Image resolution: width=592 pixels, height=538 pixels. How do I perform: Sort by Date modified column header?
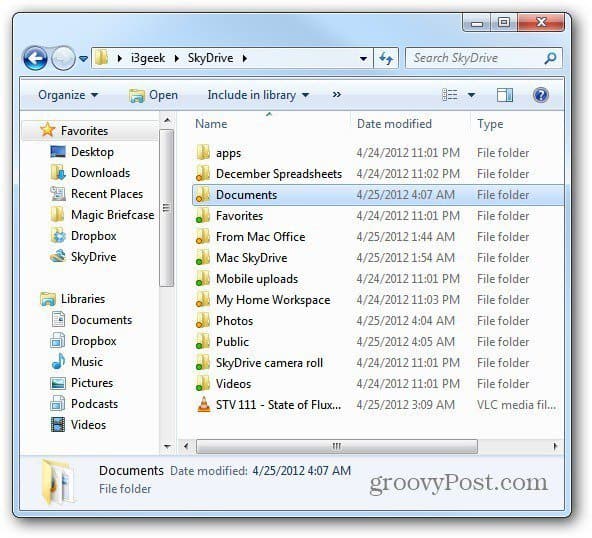tap(394, 124)
